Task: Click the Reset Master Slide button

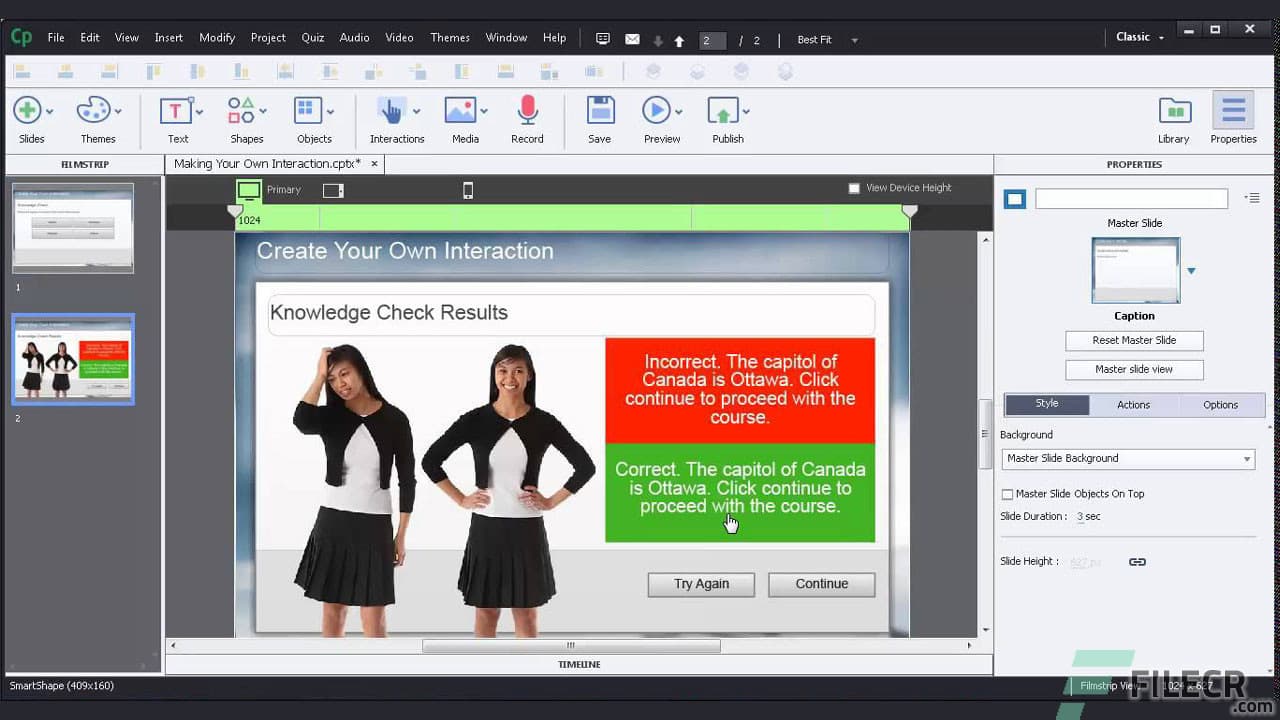Action: (x=1134, y=340)
